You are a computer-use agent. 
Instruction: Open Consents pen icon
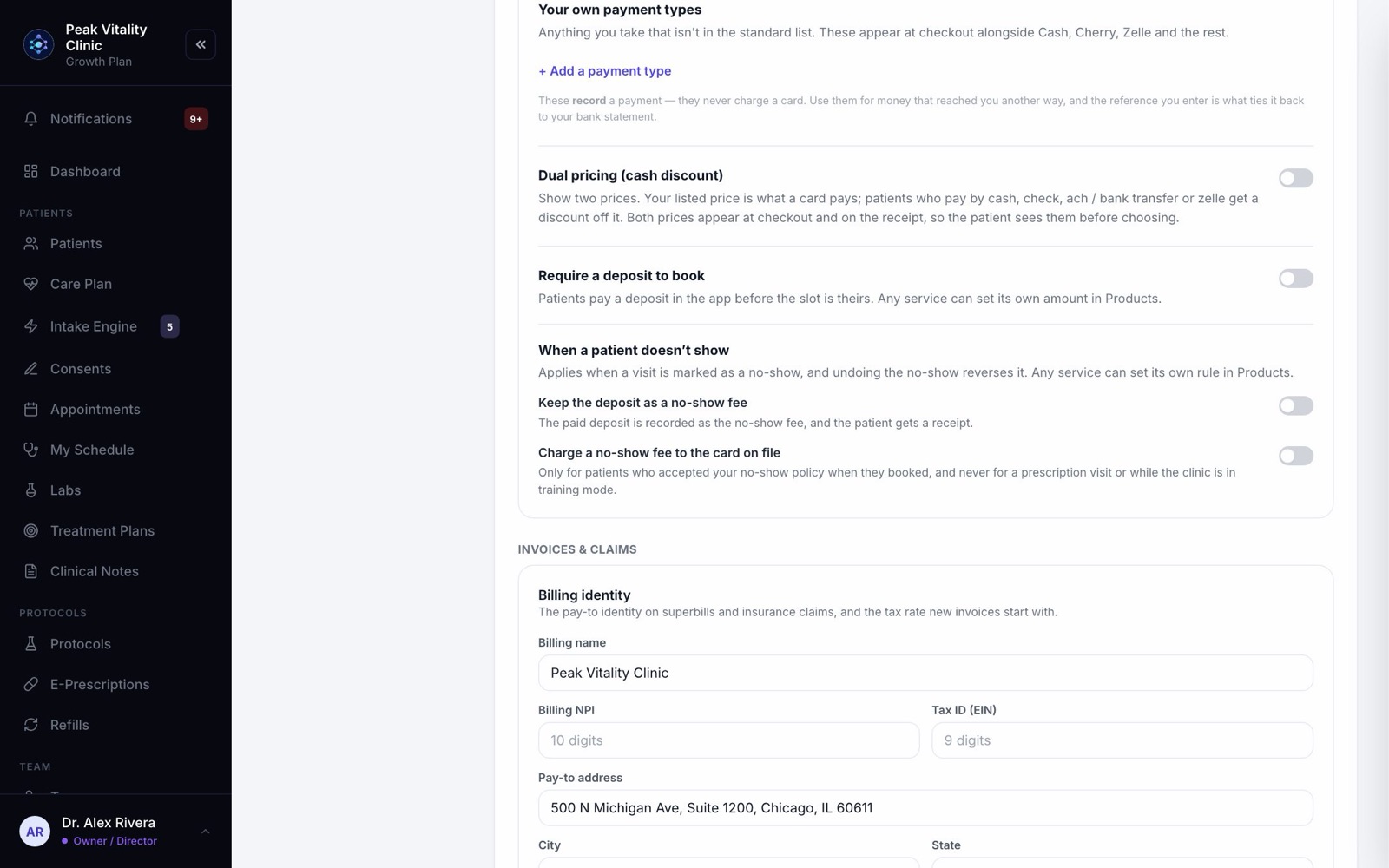pyautogui.click(x=31, y=369)
